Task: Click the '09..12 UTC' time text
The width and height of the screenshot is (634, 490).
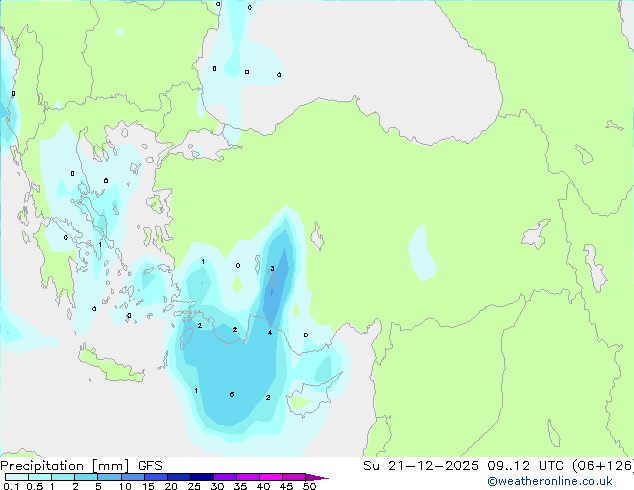Action: click(x=525, y=466)
